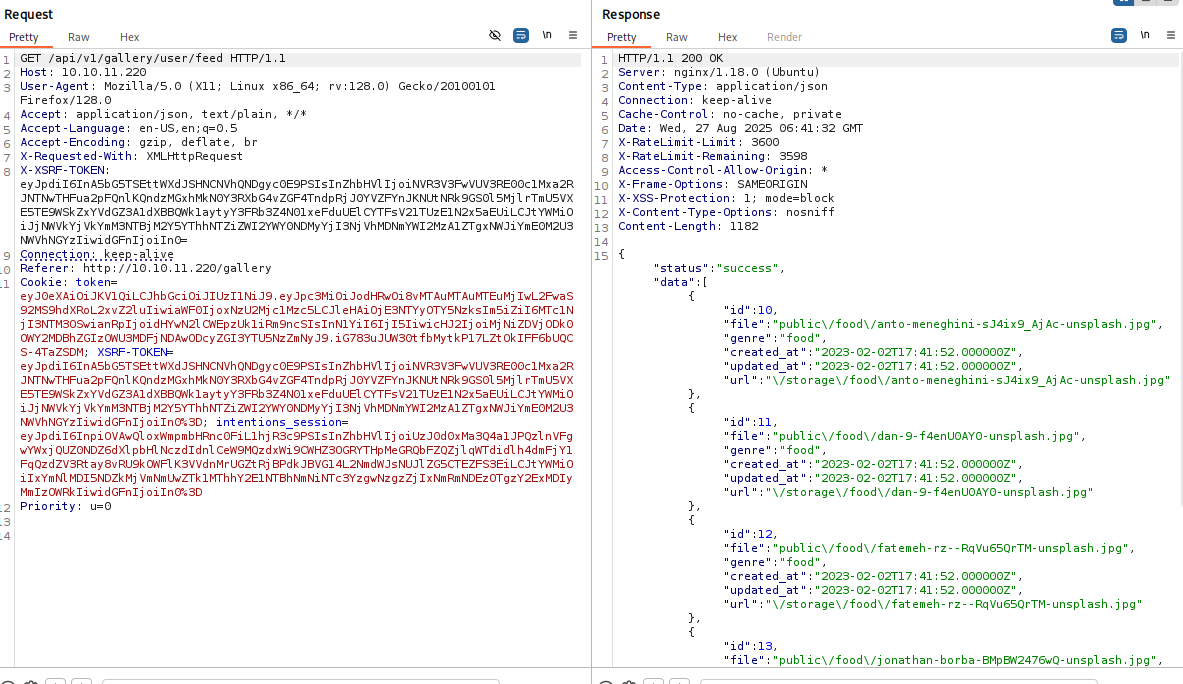Click the Cache-Control: no-cache, private header
Viewport: 1183px width, 684px height.
(x=730, y=114)
